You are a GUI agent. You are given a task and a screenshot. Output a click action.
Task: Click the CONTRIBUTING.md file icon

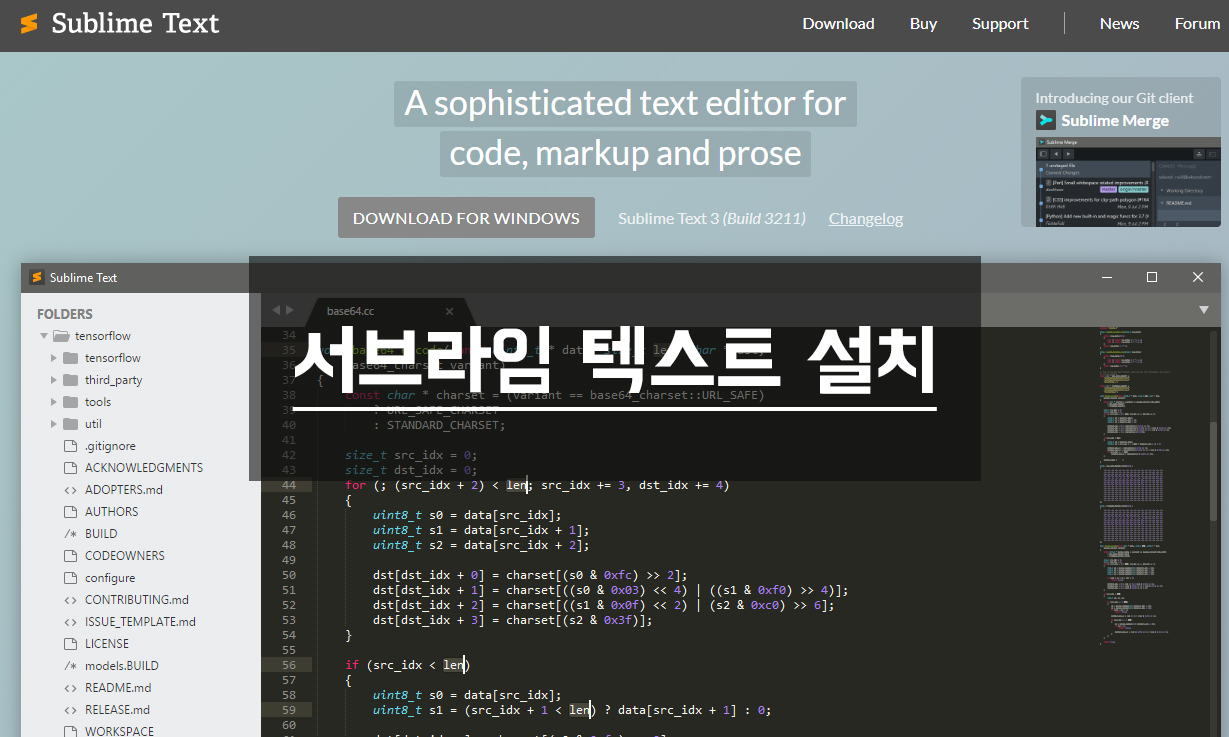70,600
